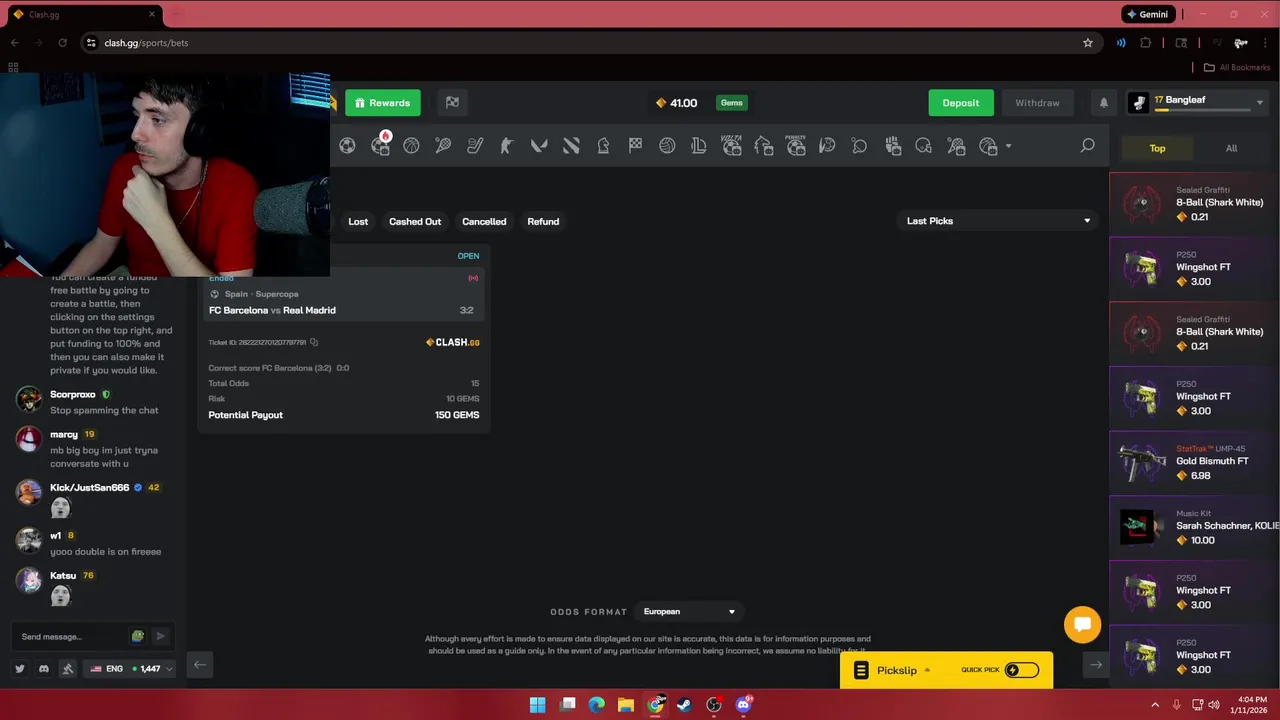This screenshot has width=1280, height=720.
Task: Expand the ENG chat language selector
Action: coord(131,669)
